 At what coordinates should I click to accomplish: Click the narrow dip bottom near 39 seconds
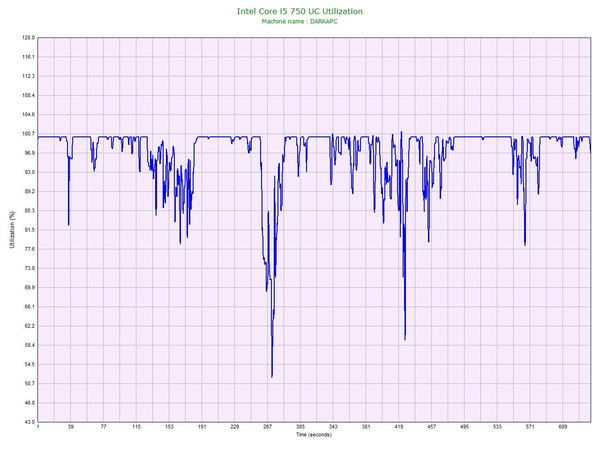pyautogui.click(x=69, y=224)
